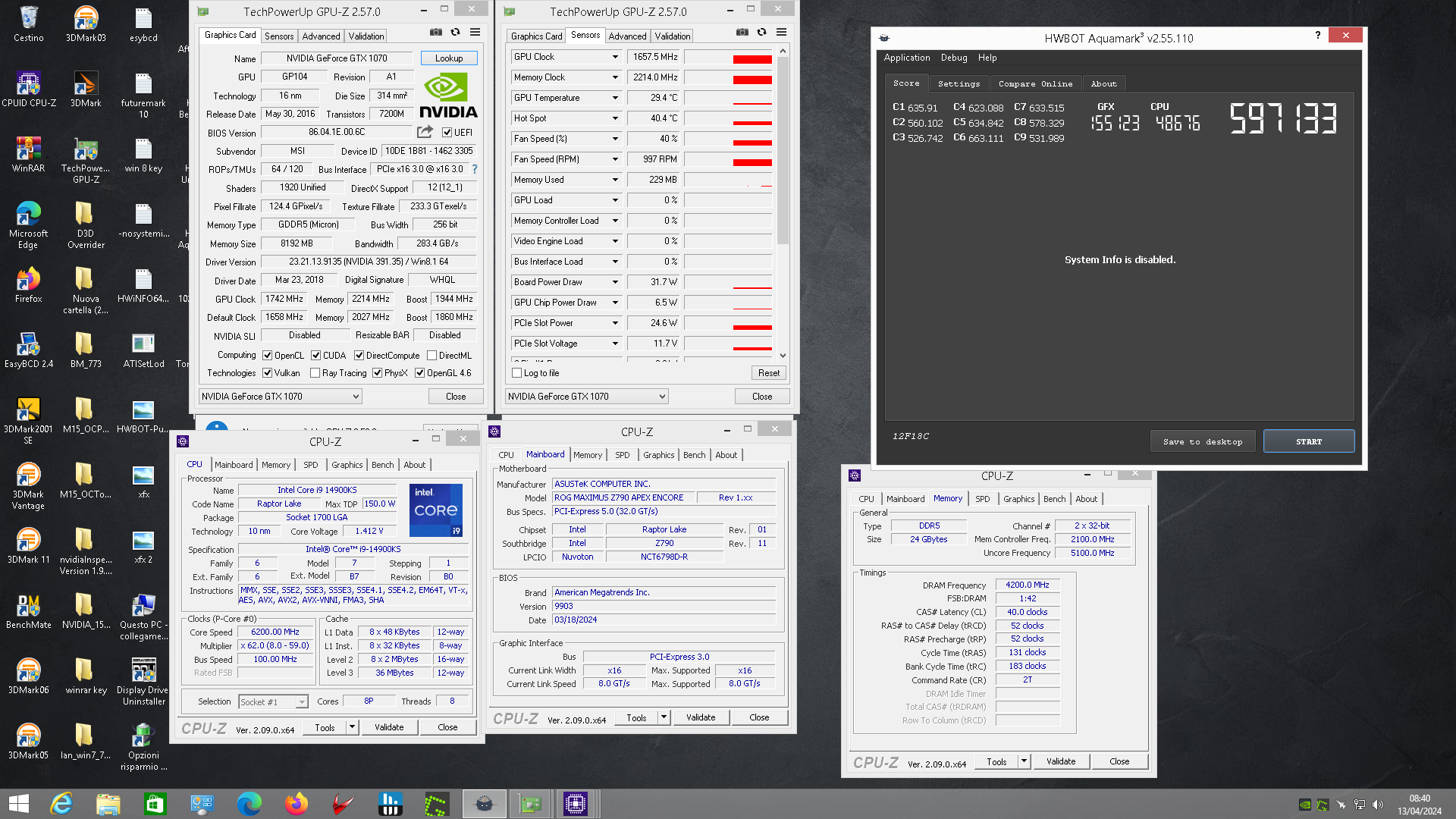Open the Compare Online tab in Aquamark
Screen dimensions: 1456x819
(x=1035, y=84)
